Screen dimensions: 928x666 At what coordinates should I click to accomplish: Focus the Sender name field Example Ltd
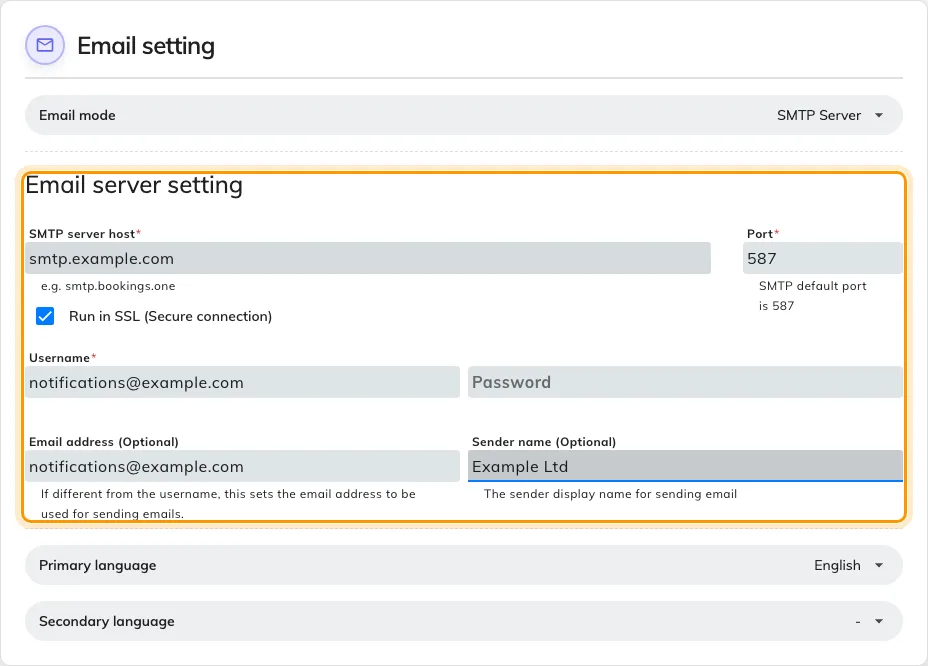(x=685, y=466)
